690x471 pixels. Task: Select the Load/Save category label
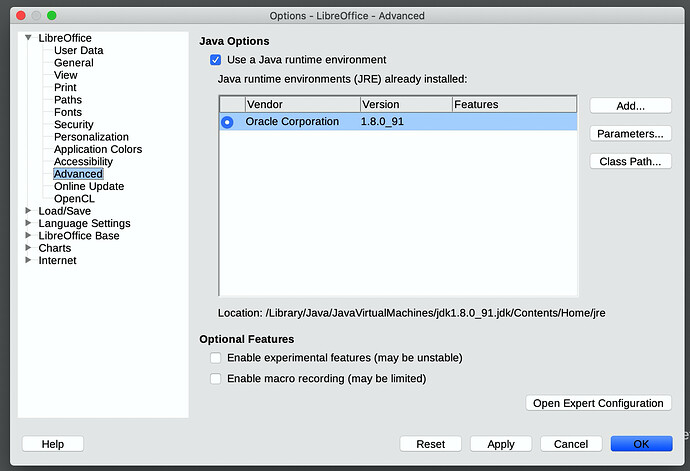[65, 211]
